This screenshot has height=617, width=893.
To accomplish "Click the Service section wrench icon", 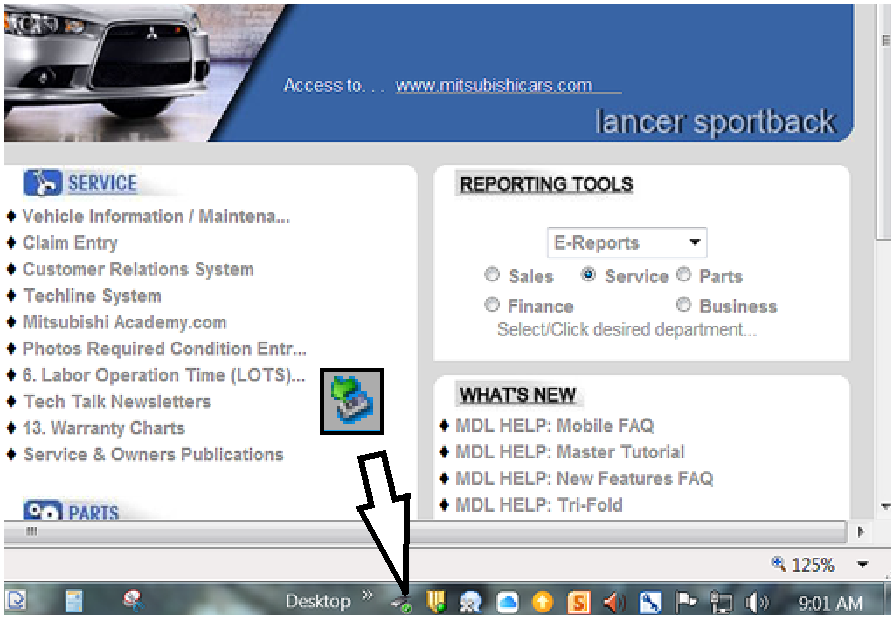I will tap(42, 183).
